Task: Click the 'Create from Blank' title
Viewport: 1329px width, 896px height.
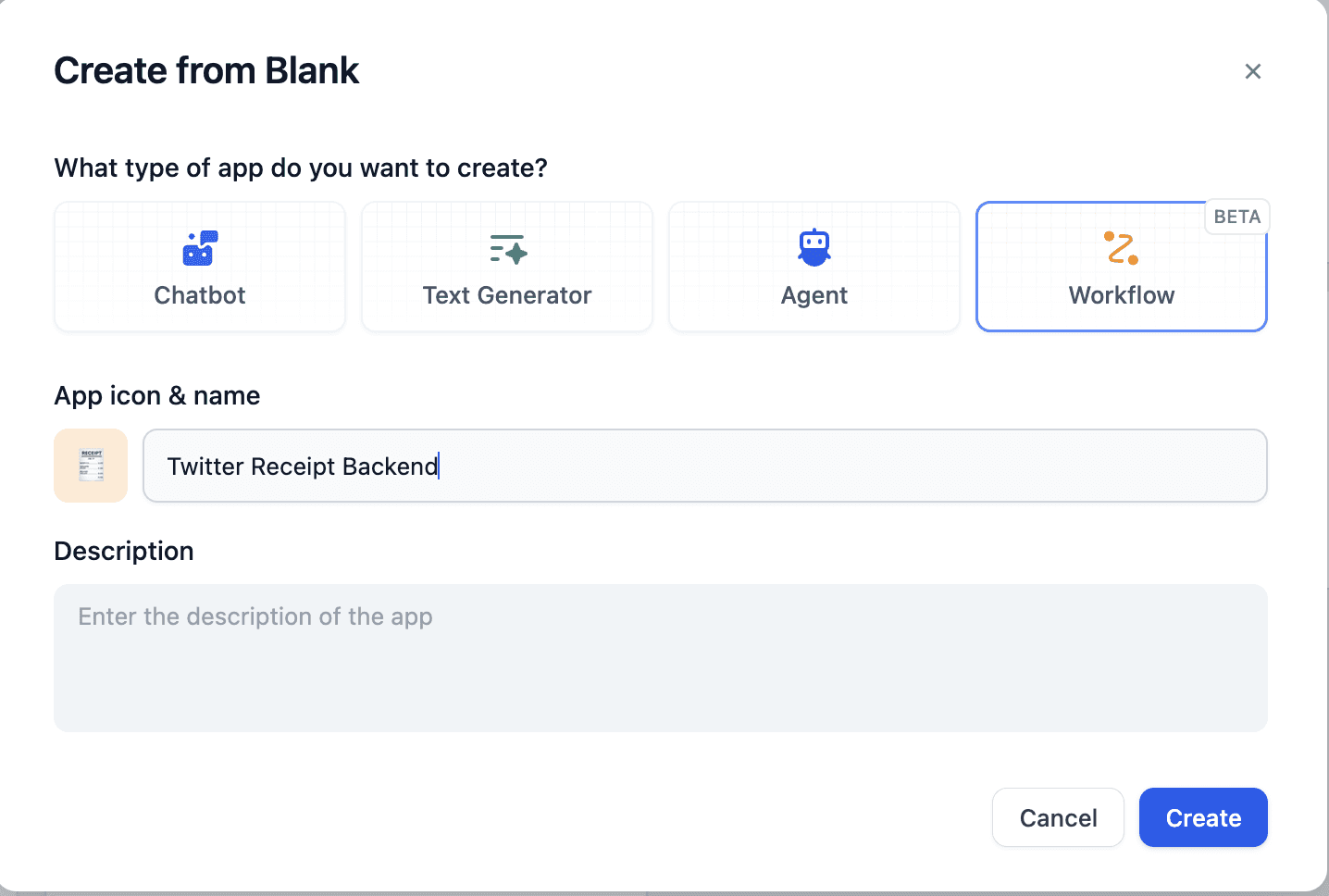Action: click(x=206, y=71)
